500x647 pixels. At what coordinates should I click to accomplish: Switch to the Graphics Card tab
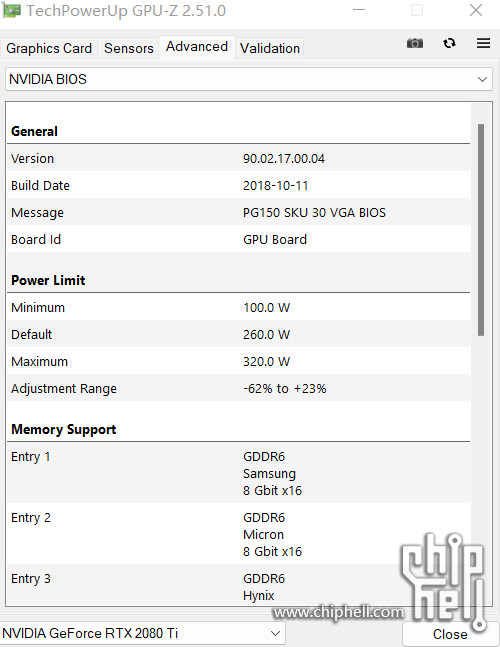pyautogui.click(x=49, y=48)
